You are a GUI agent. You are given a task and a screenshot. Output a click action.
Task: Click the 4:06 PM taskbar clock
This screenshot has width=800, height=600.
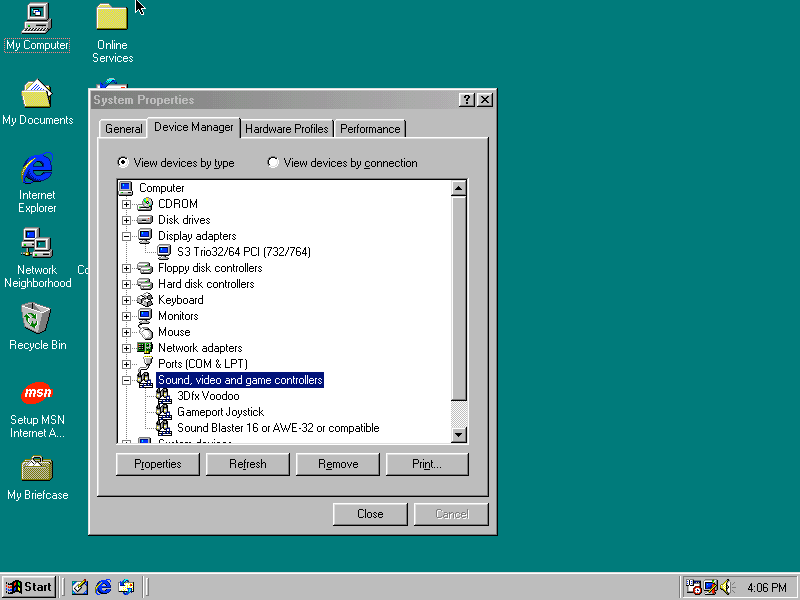(766, 588)
